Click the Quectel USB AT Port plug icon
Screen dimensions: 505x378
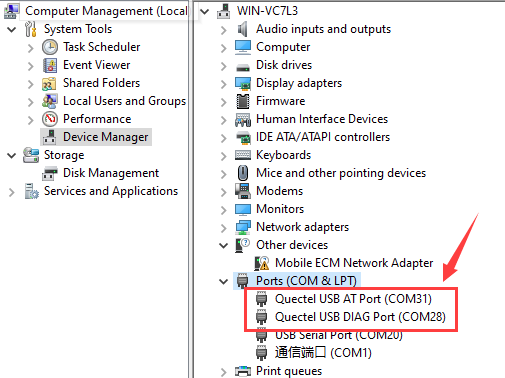pyautogui.click(x=262, y=299)
